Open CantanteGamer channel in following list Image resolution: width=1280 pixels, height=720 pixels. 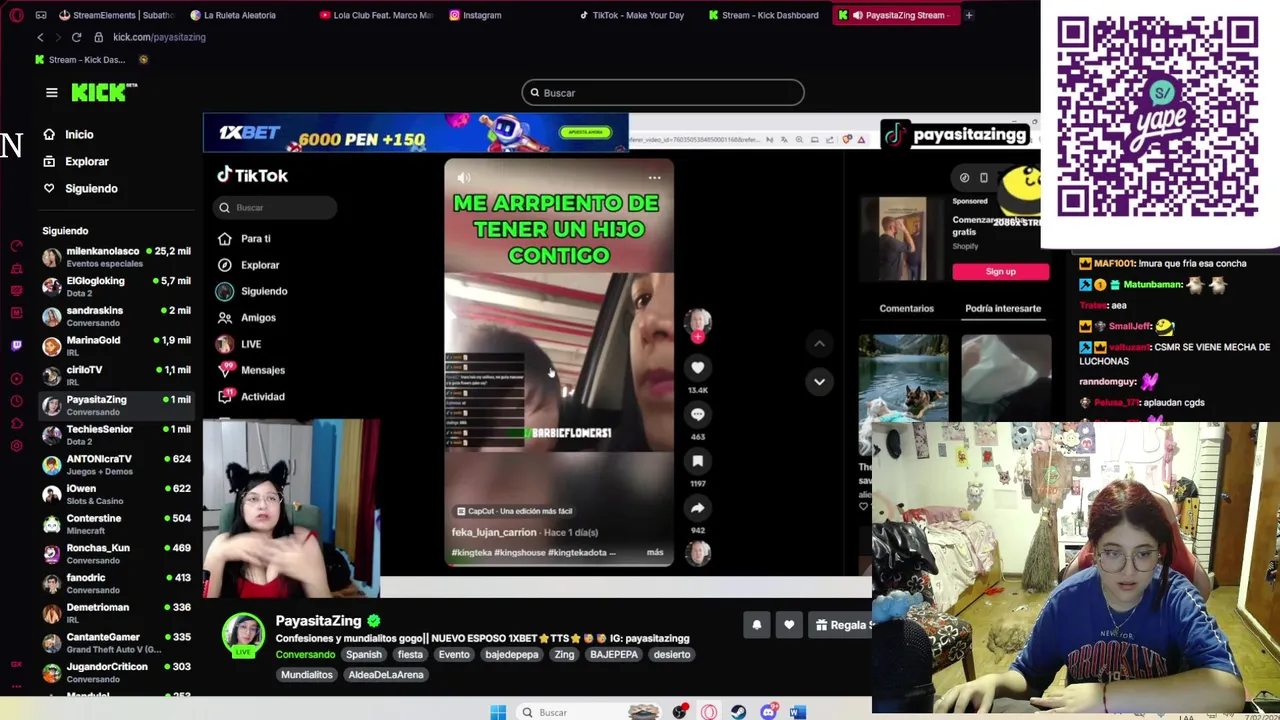coord(116,642)
